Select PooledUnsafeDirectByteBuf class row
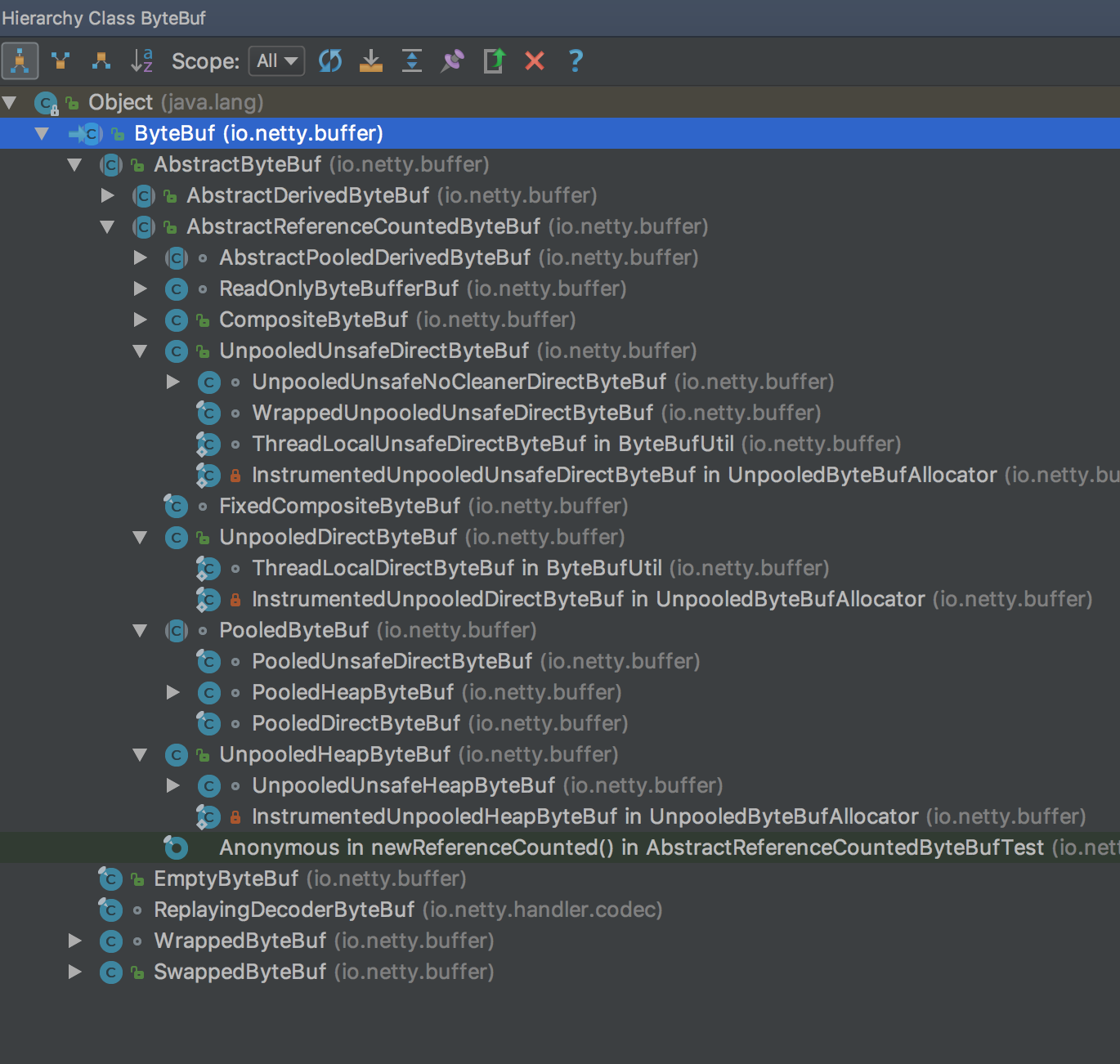Viewport: 1120px width, 1064px height. [x=560, y=661]
